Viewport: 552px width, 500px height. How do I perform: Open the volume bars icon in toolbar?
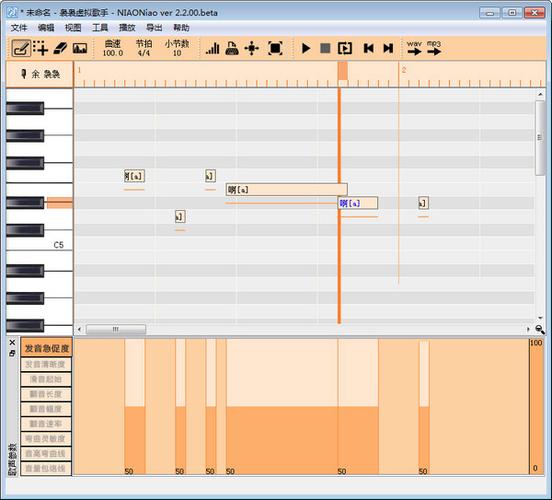212,48
